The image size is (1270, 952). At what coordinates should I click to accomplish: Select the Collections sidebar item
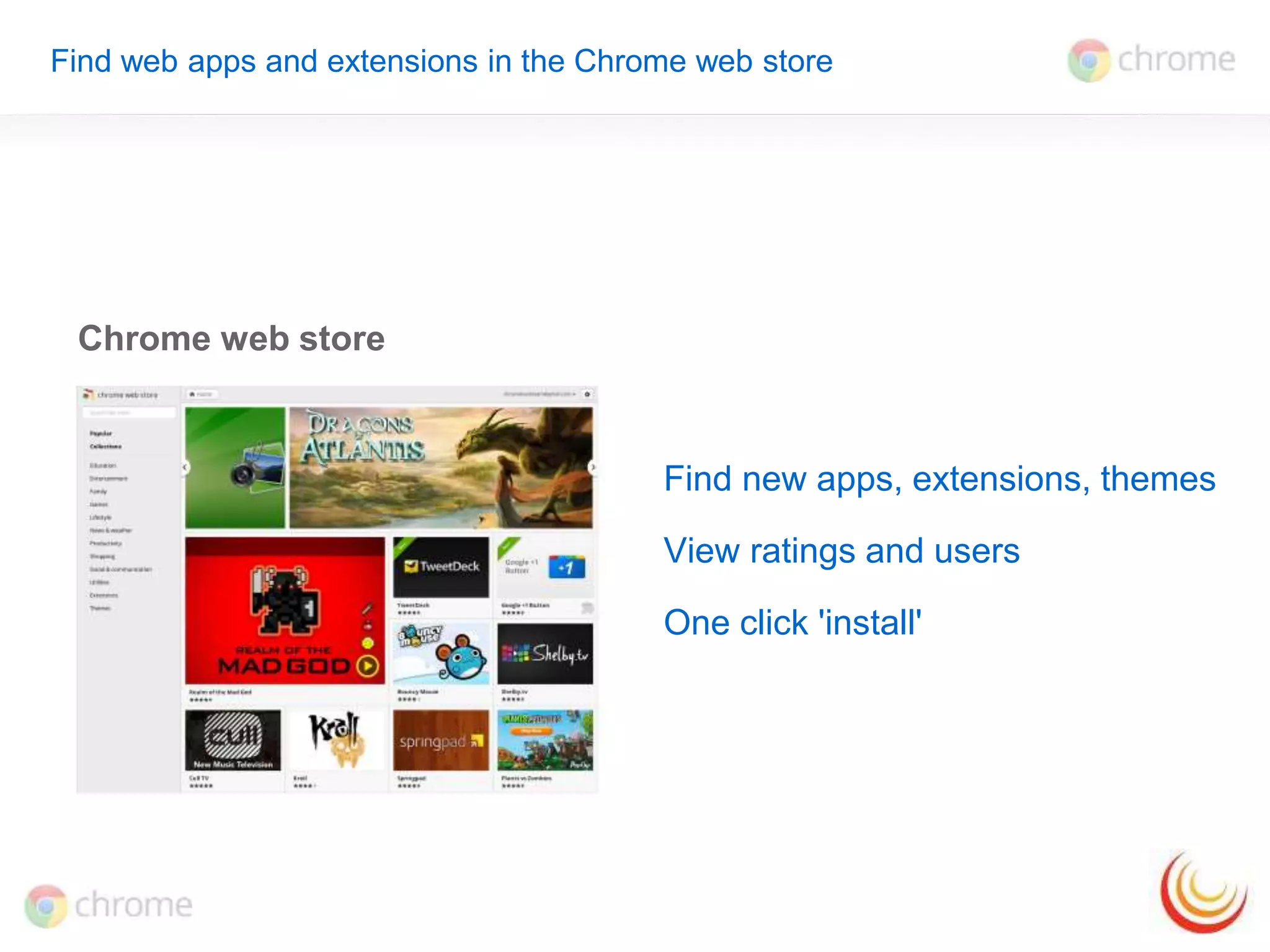click(105, 446)
